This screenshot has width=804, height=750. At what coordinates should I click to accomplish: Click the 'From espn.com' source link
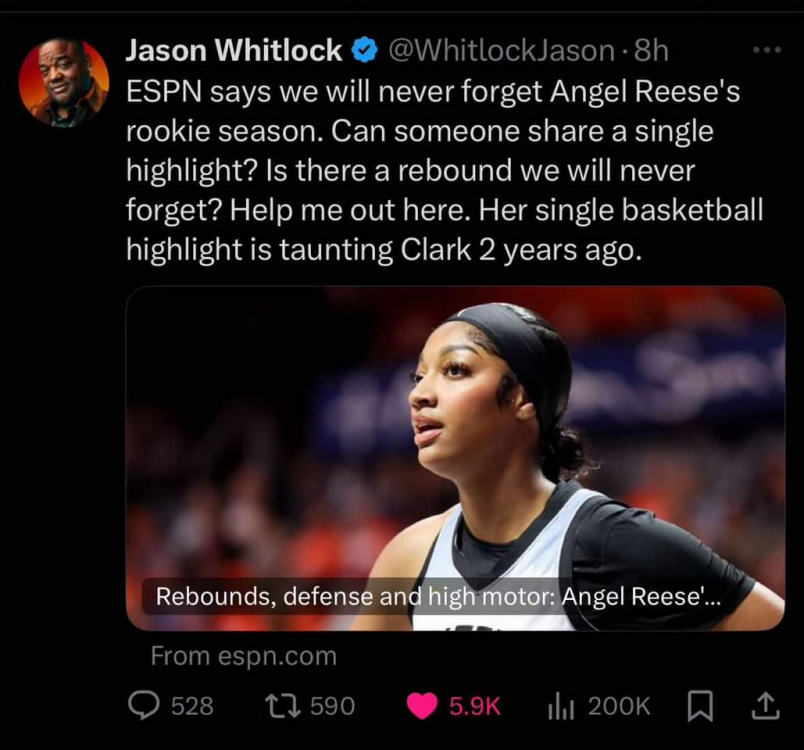coord(244,656)
